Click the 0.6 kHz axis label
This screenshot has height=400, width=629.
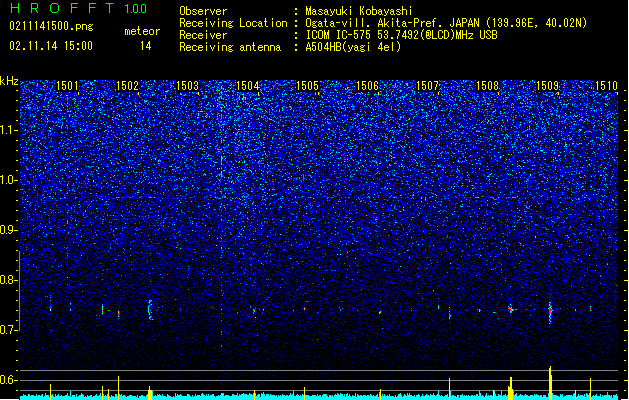[8, 380]
